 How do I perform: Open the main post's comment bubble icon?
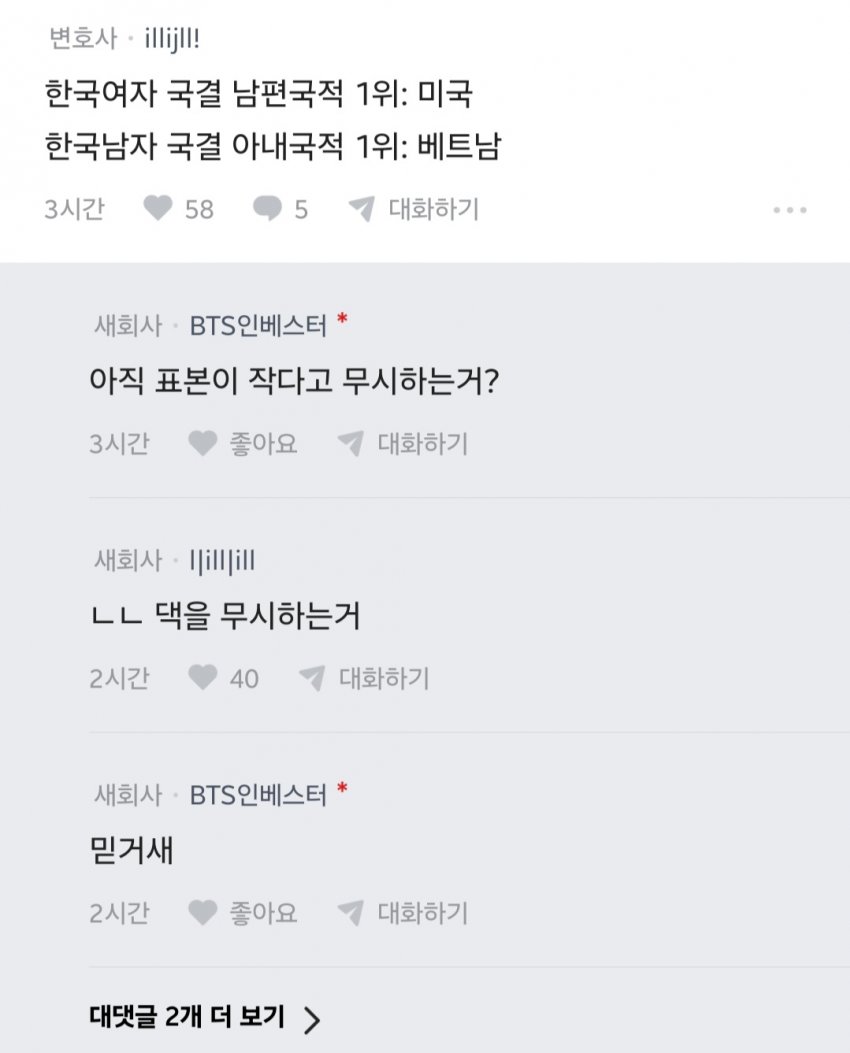pos(267,209)
